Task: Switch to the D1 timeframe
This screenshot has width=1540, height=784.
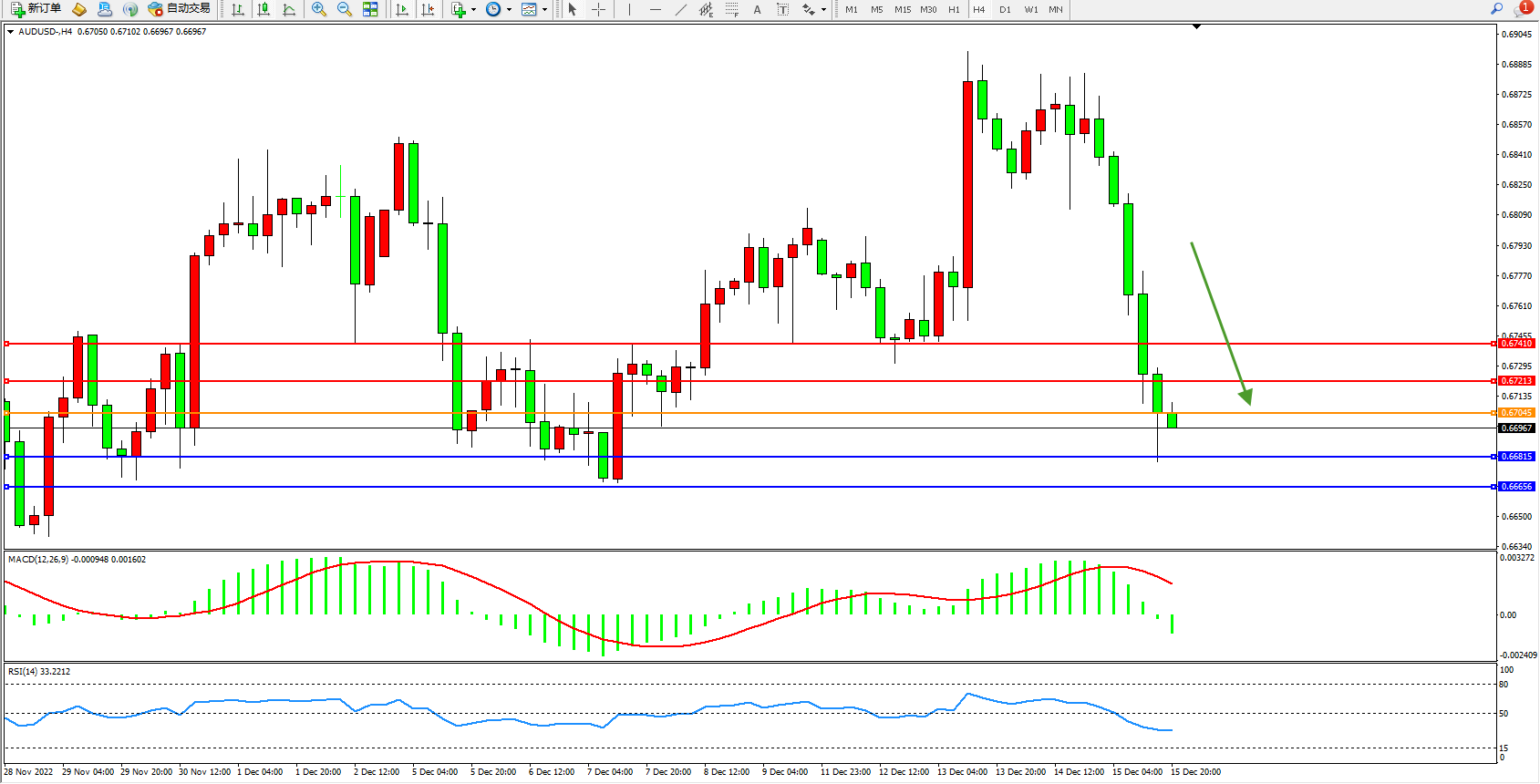Action: click(x=1005, y=9)
